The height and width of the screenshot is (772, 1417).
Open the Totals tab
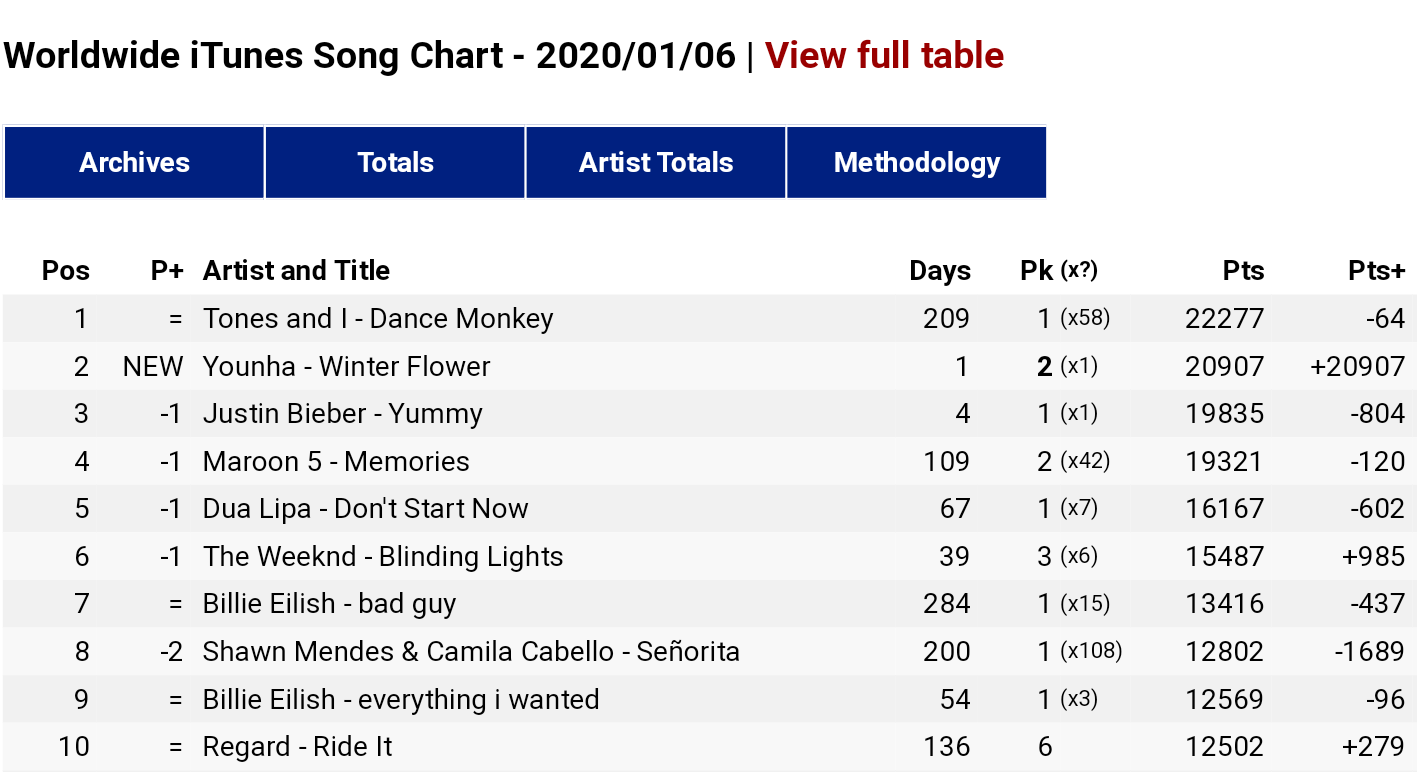[395, 163]
